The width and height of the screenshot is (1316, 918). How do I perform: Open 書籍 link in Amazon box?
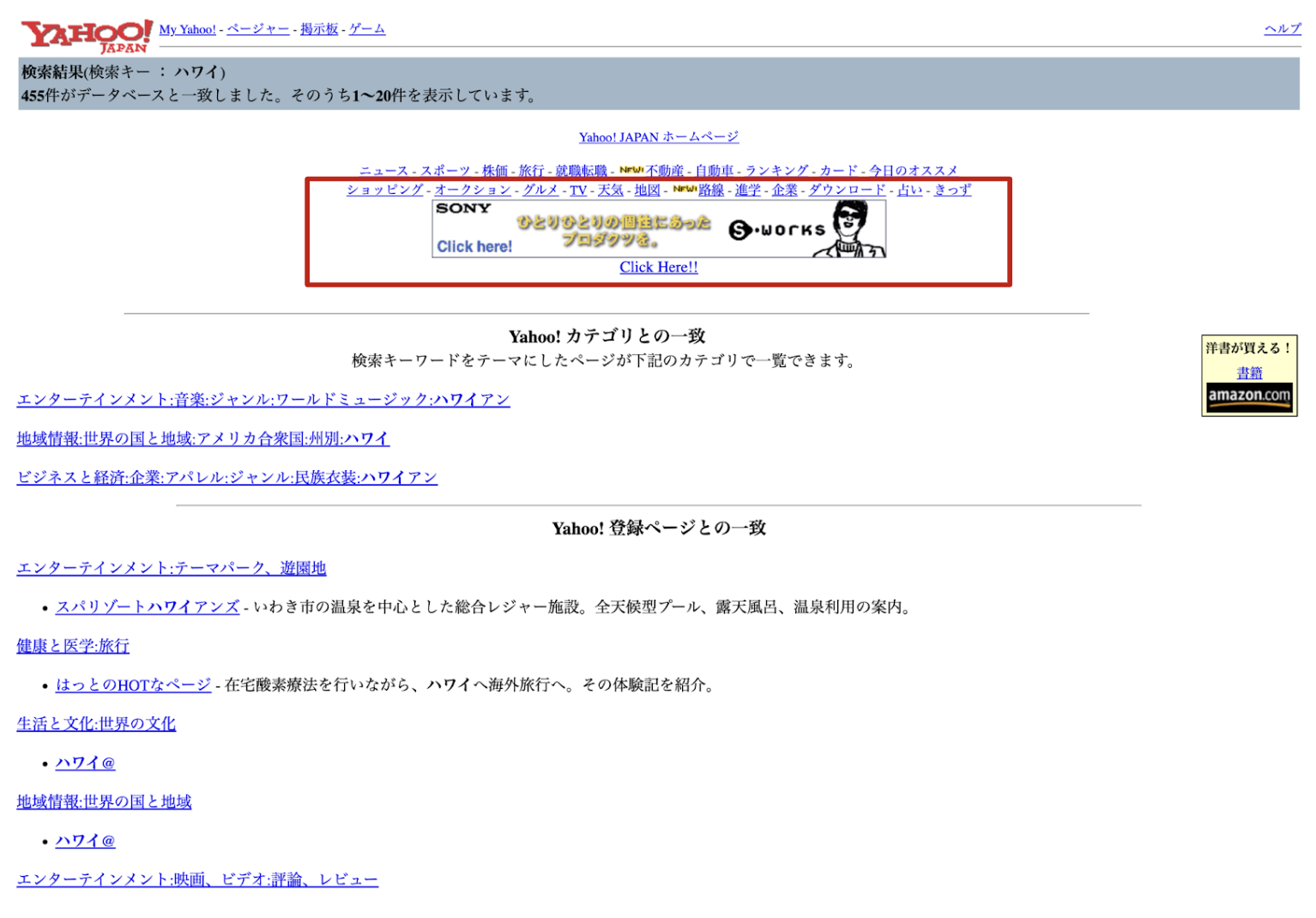pyautogui.click(x=1249, y=373)
